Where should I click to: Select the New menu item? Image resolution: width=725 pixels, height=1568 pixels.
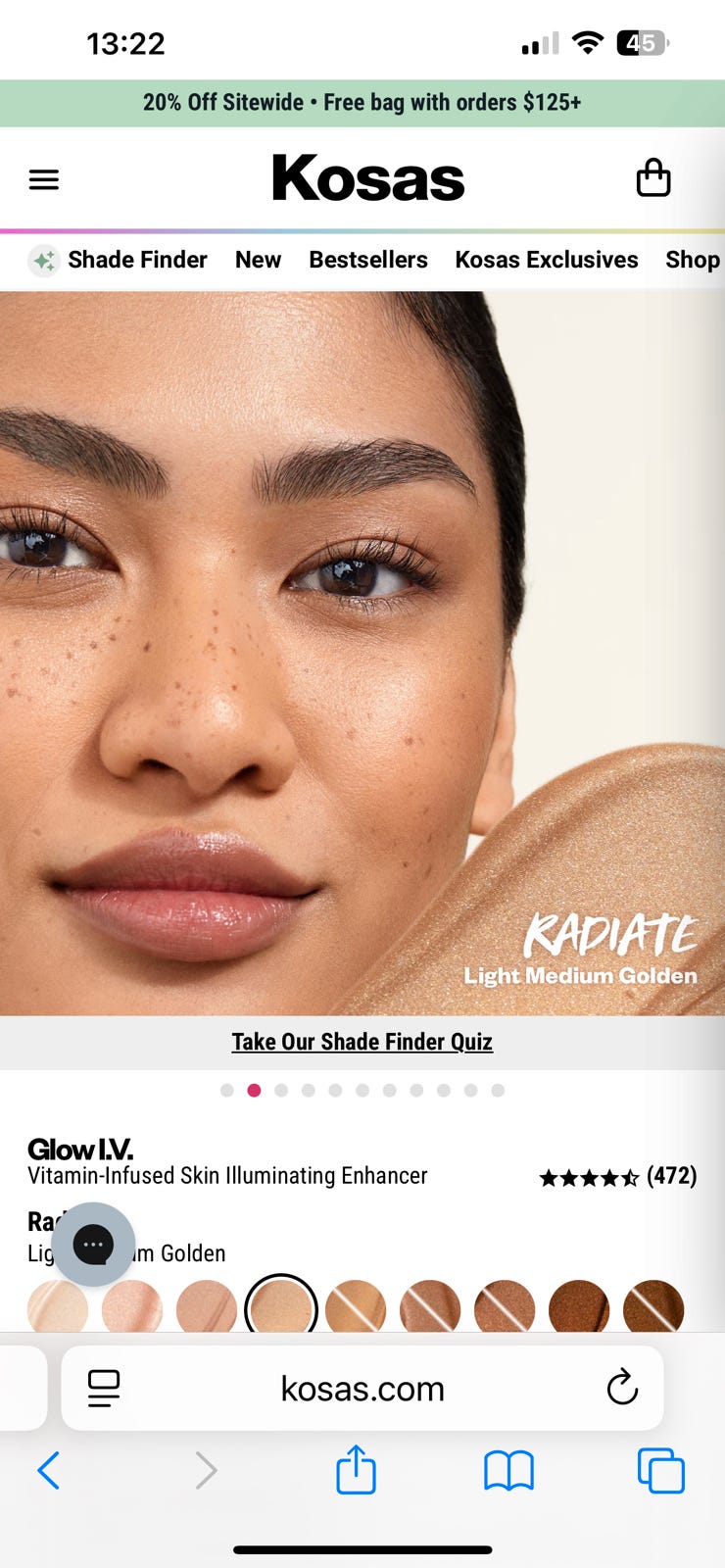(258, 260)
